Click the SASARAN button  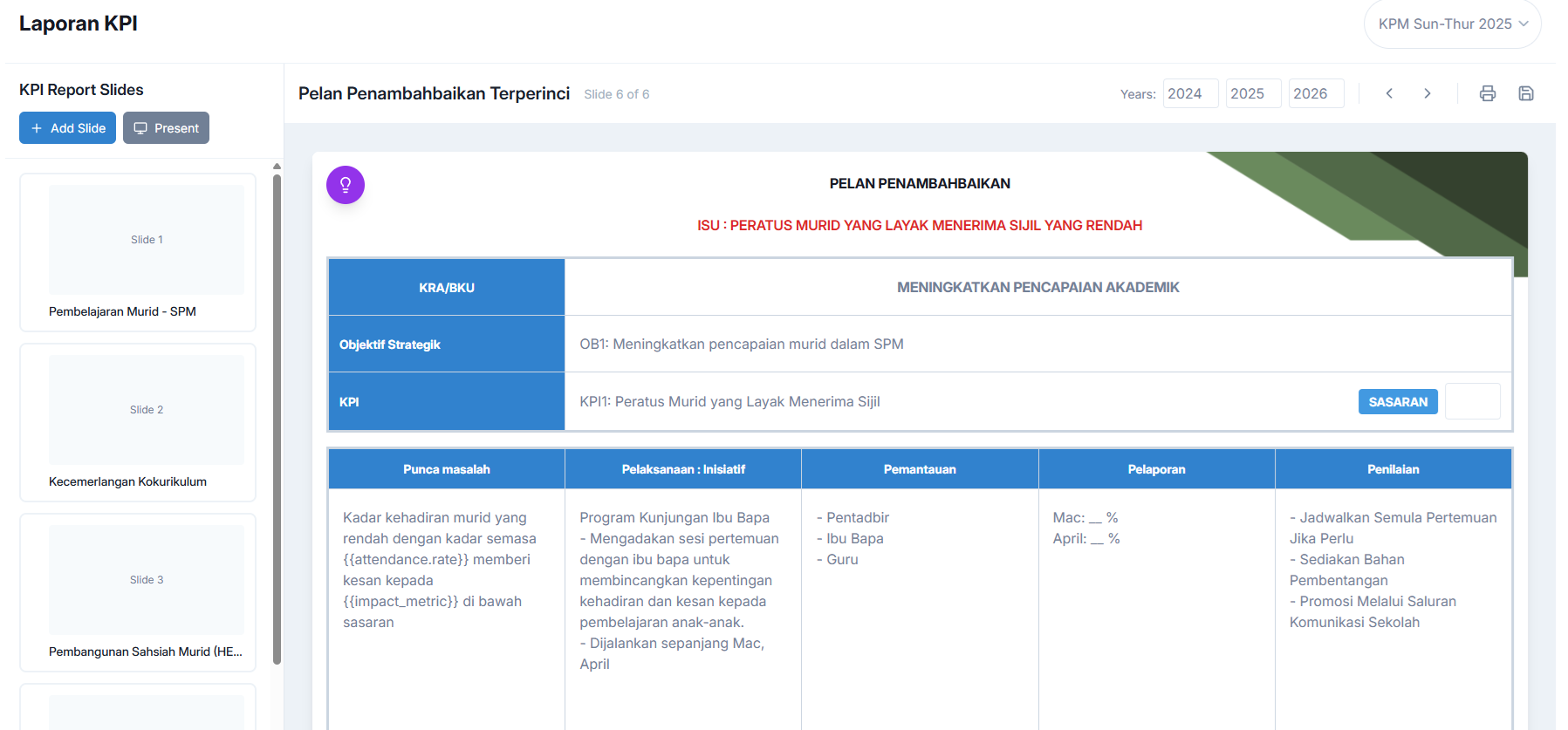1398,401
